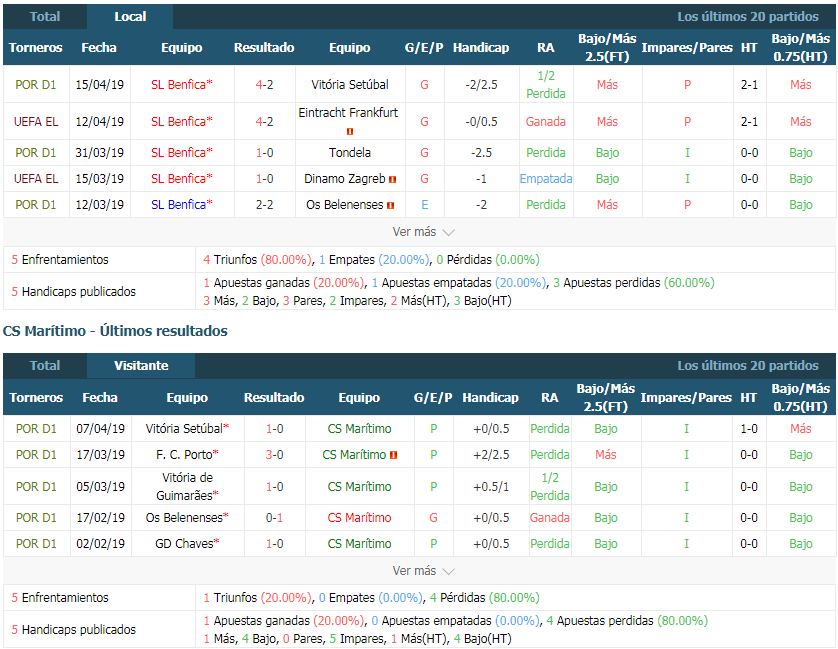Click the date 07/04/19
Screen dimensions: 838x649
(x=100, y=429)
